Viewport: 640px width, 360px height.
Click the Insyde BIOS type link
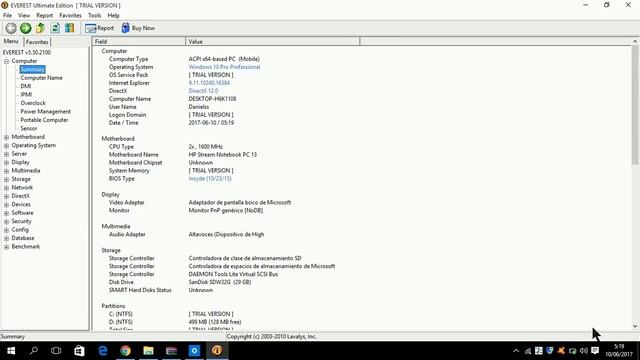click(210, 179)
